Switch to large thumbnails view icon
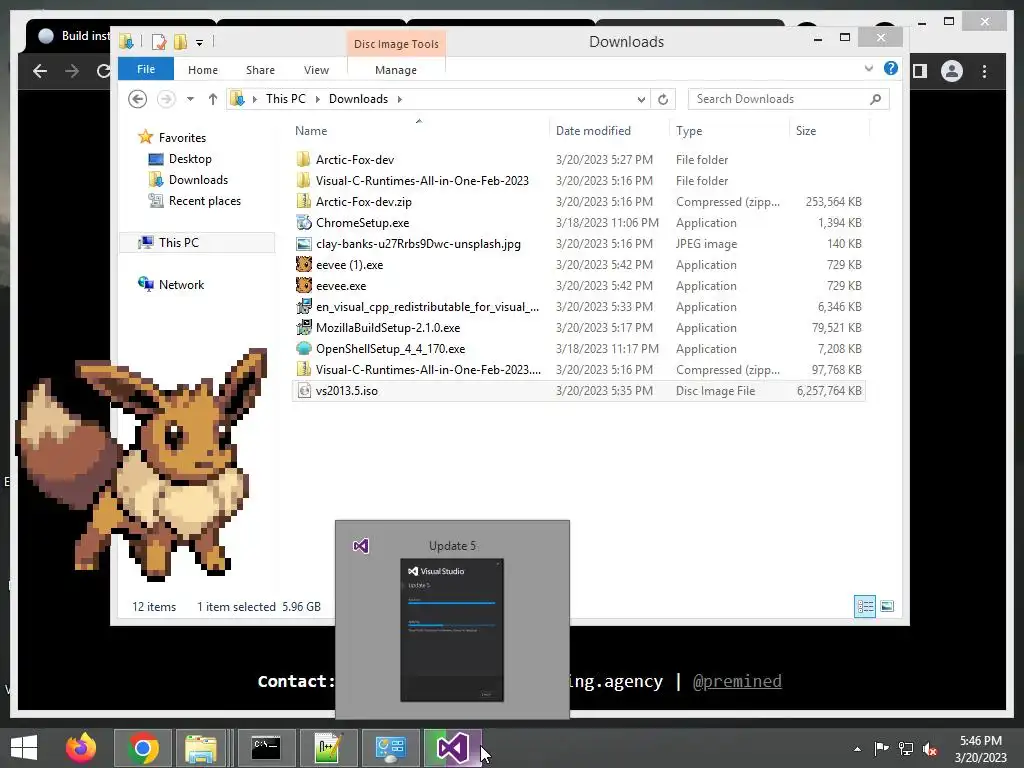 pyautogui.click(x=887, y=606)
